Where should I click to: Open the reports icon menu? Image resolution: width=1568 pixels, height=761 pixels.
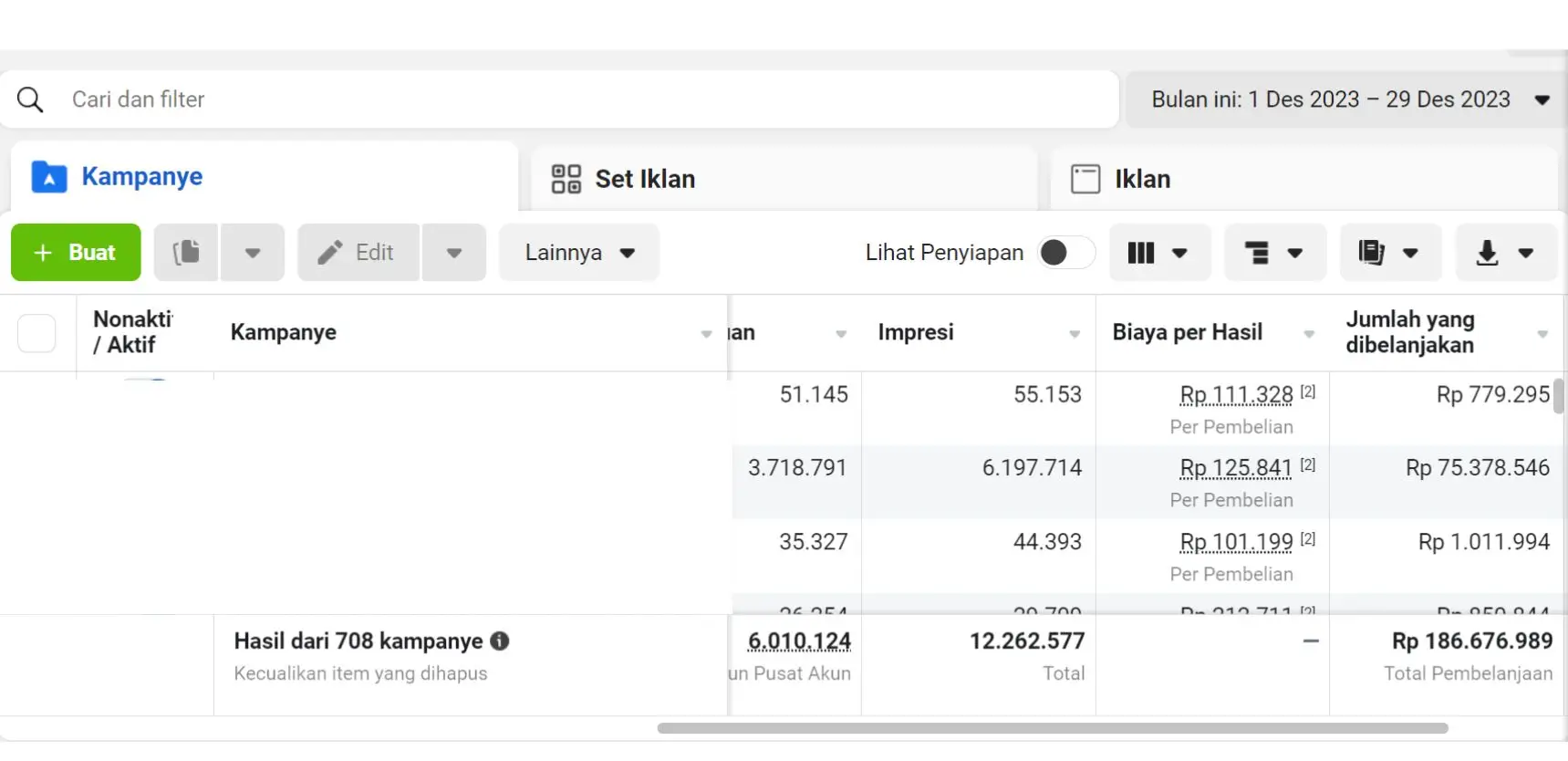[x=1390, y=252]
